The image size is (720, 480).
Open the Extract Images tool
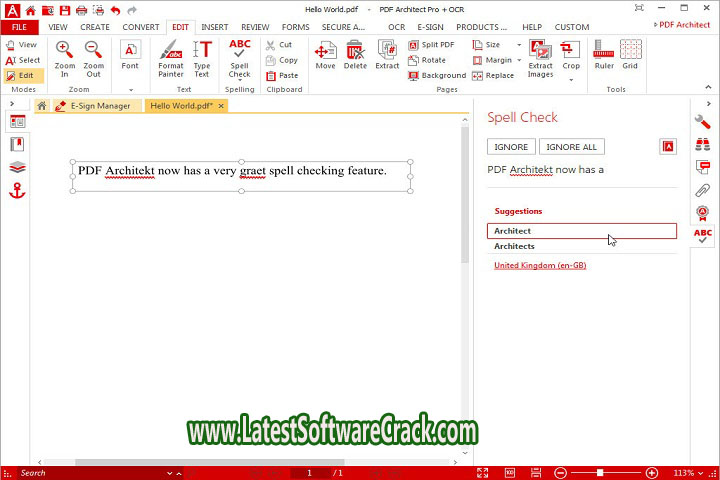pos(540,58)
